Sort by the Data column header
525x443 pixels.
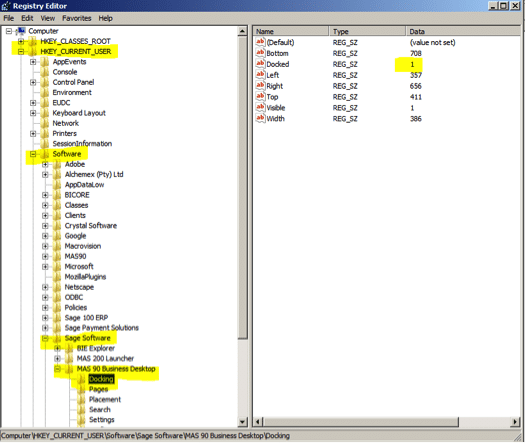click(464, 31)
